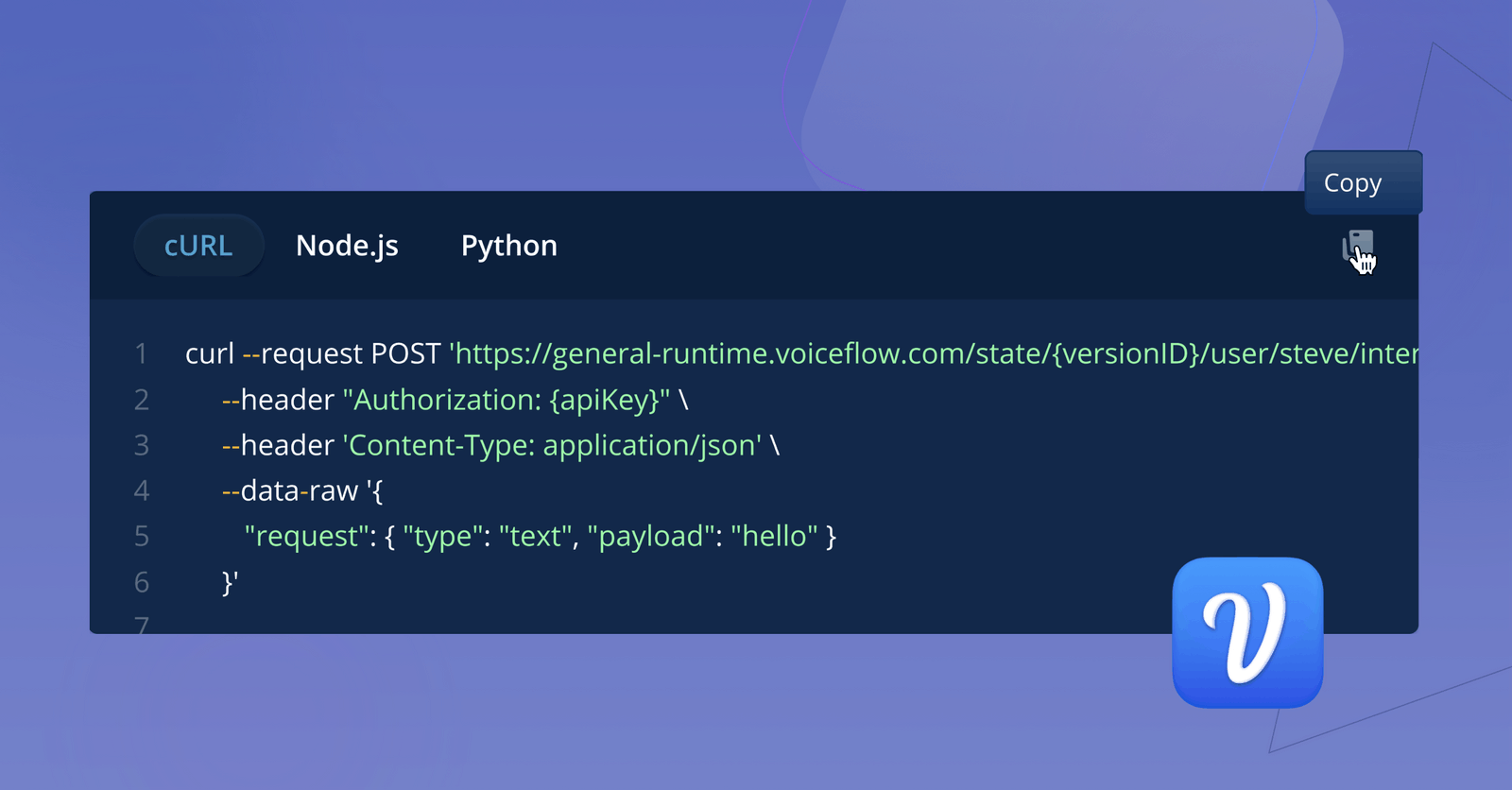This screenshot has width=1512, height=790.
Task: Click the "Authorization: {apiKey}" header string
Action: tap(506, 400)
